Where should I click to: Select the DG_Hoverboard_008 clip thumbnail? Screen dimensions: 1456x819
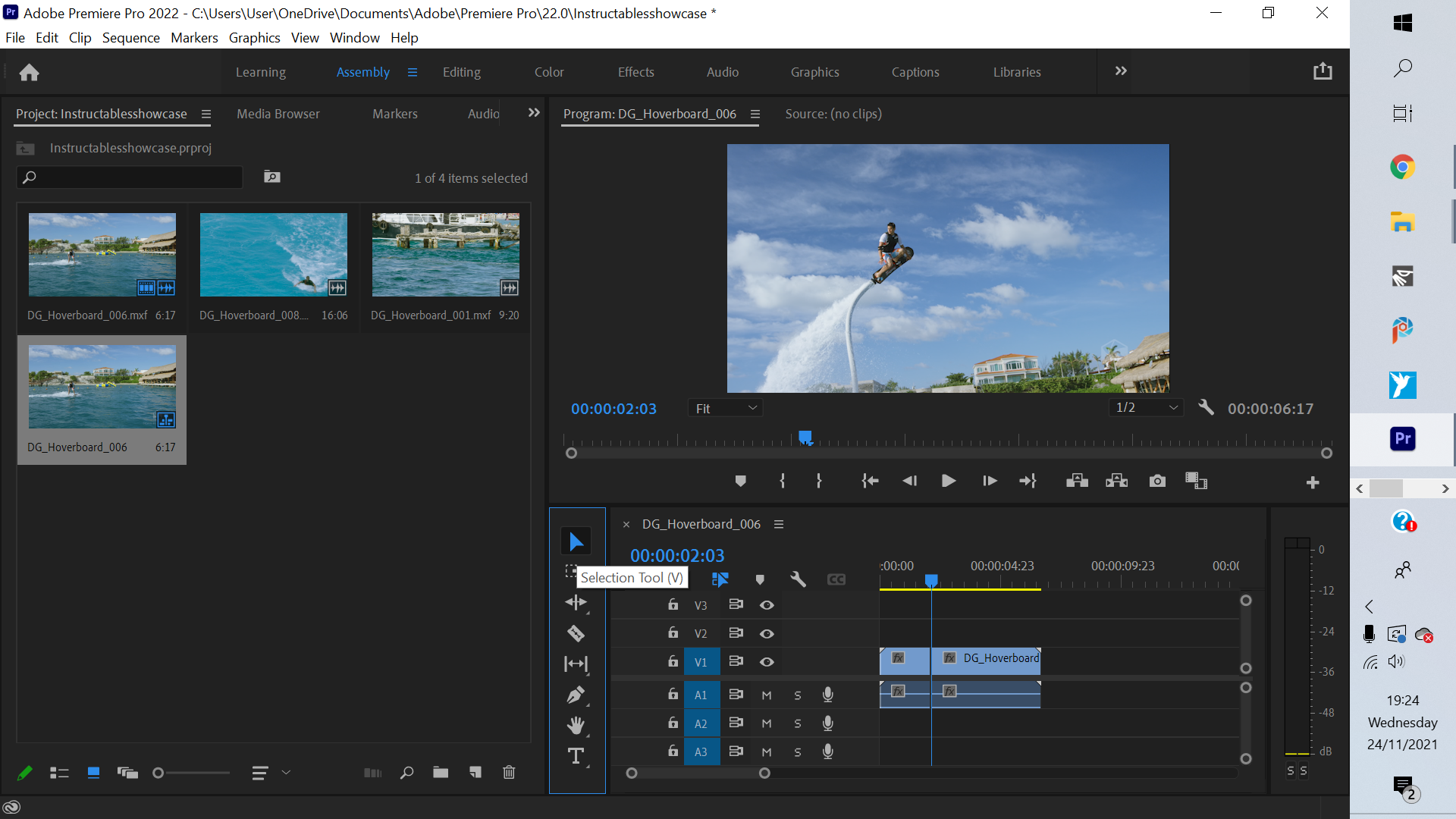[274, 255]
